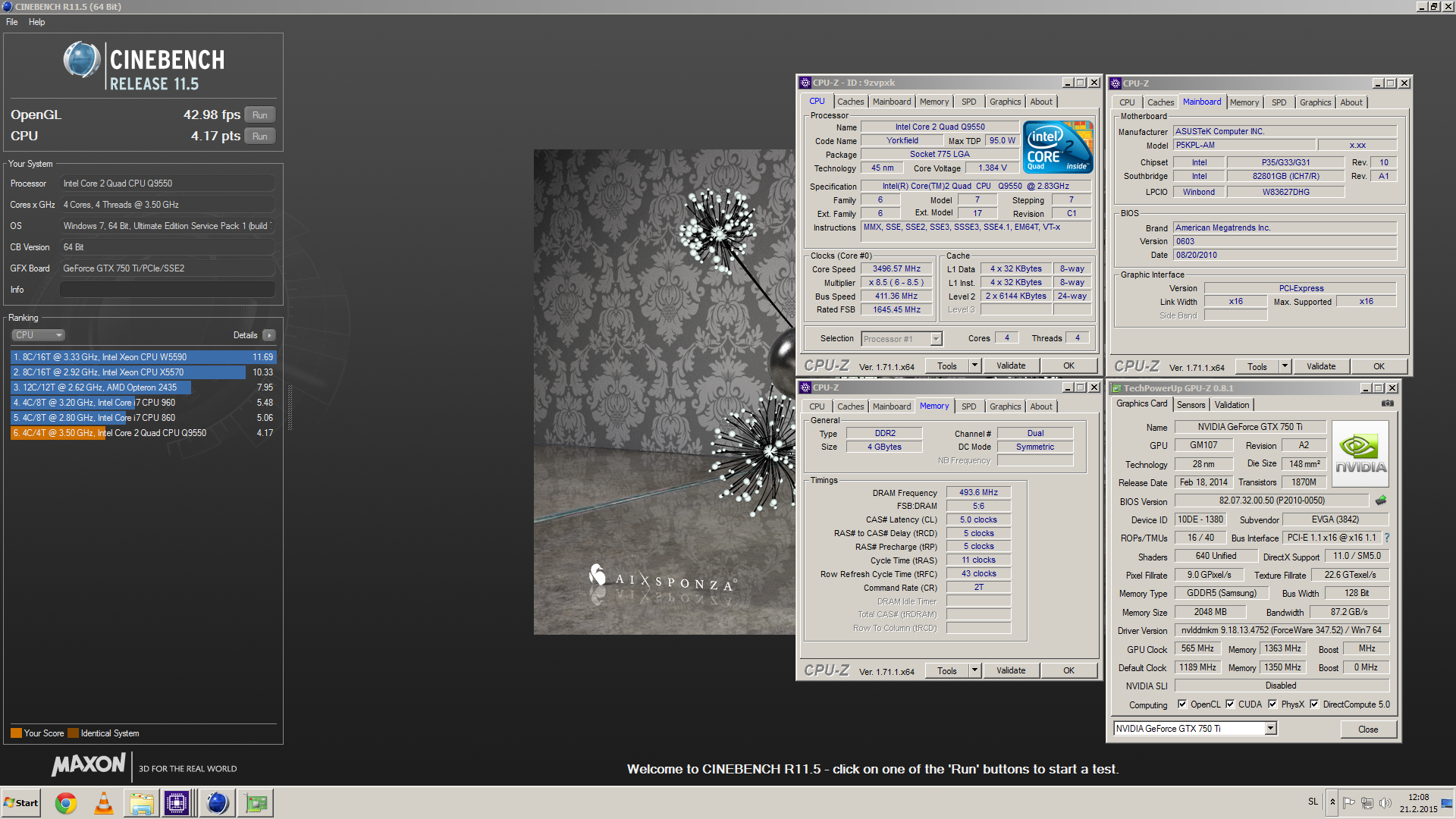Switch to Sensors tab in GPU-Z
This screenshot has width=1456, height=819.
point(1191,405)
